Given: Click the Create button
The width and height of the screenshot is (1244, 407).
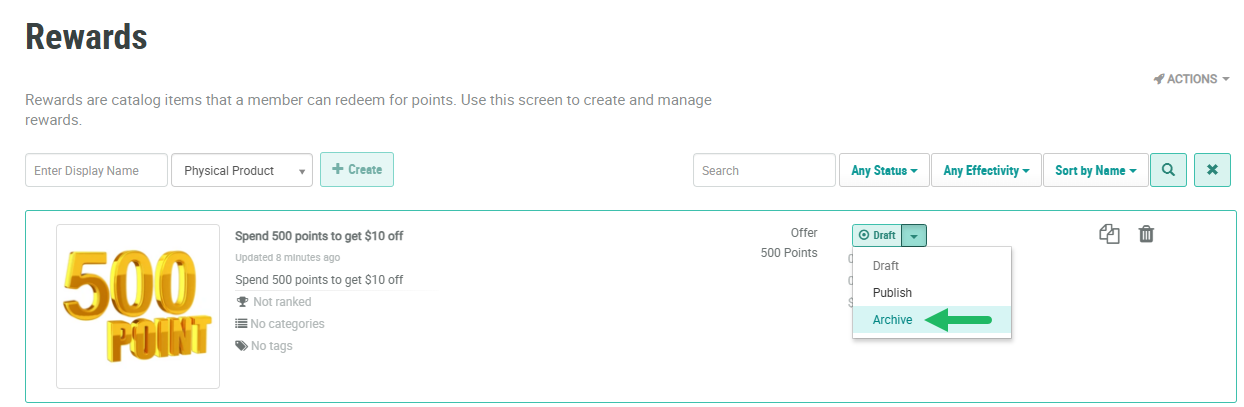Looking at the screenshot, I should [x=357, y=170].
